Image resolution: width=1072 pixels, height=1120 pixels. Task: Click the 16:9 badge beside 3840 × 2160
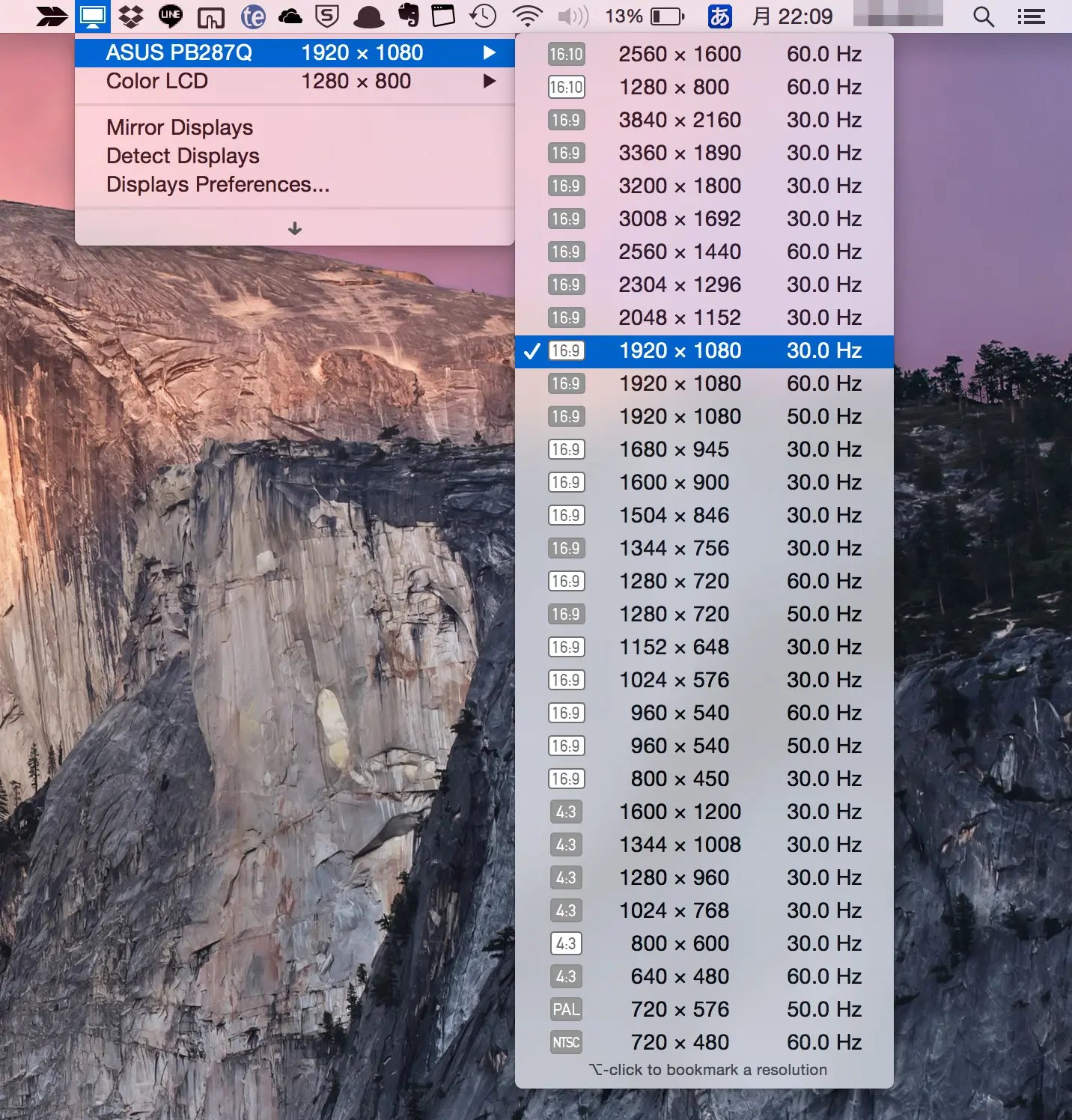[x=566, y=120]
